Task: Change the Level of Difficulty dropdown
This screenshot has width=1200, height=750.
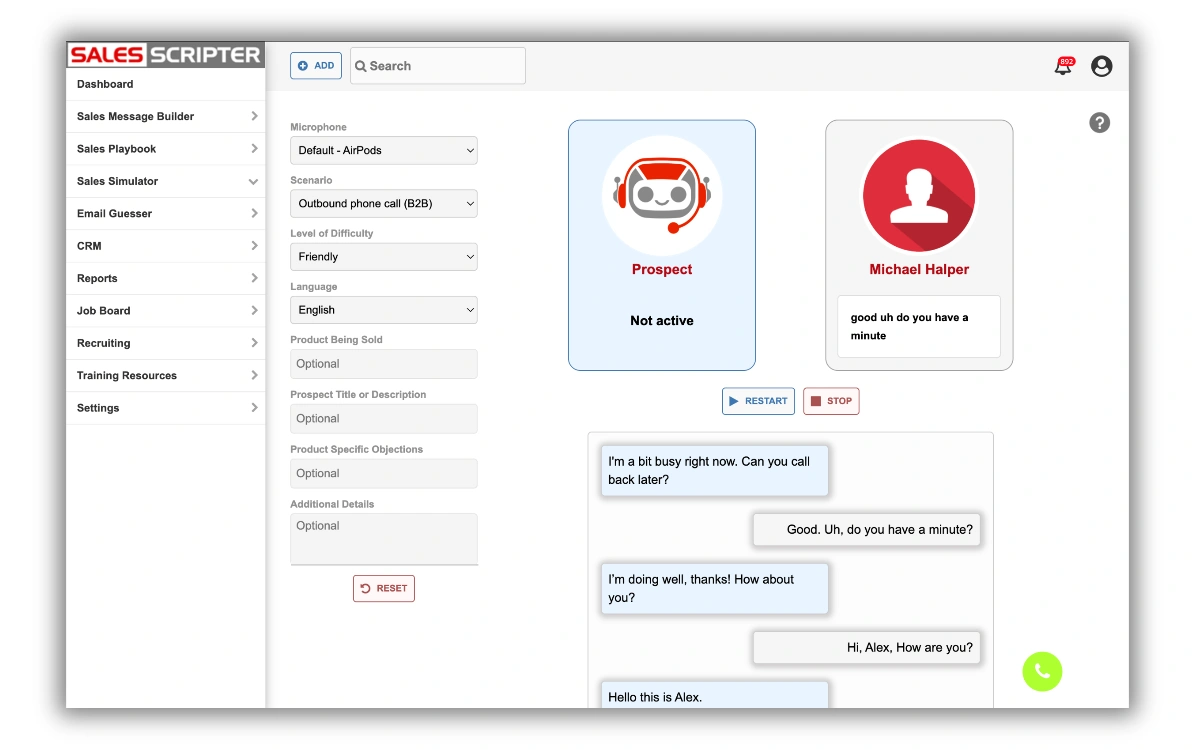Action: (384, 257)
